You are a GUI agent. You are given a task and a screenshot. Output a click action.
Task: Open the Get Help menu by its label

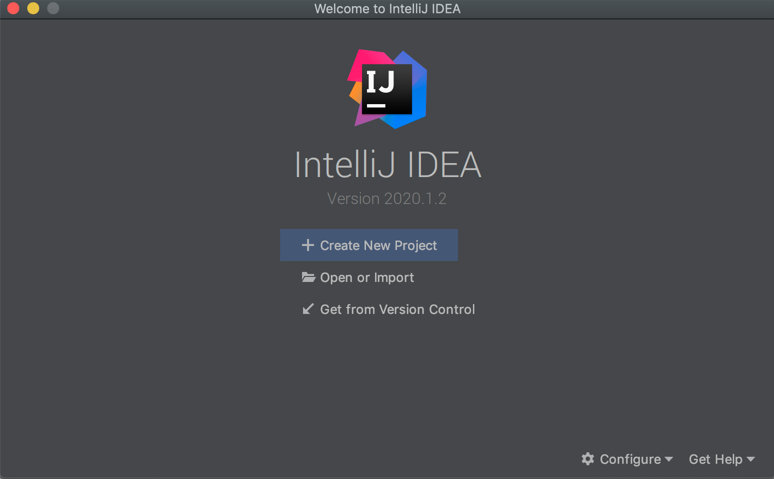(715, 459)
